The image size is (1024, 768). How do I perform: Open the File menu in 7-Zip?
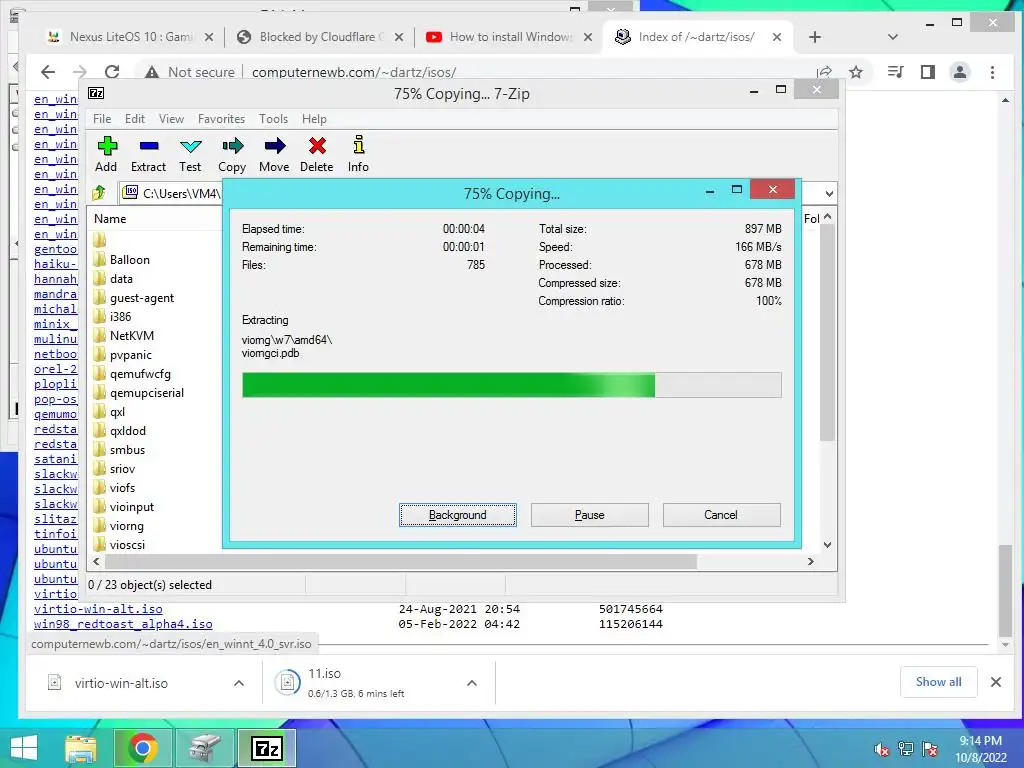[102, 119]
